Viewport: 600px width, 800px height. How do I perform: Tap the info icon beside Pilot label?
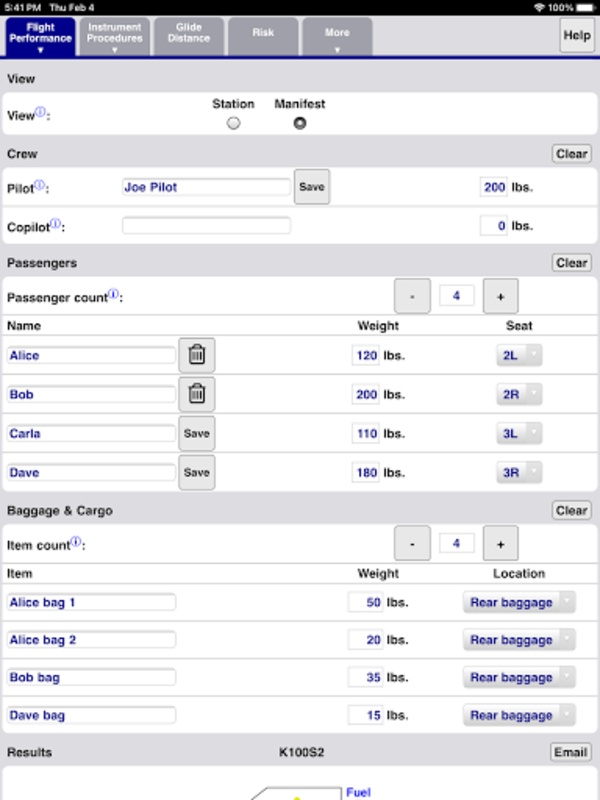pyautogui.click(x=40, y=185)
